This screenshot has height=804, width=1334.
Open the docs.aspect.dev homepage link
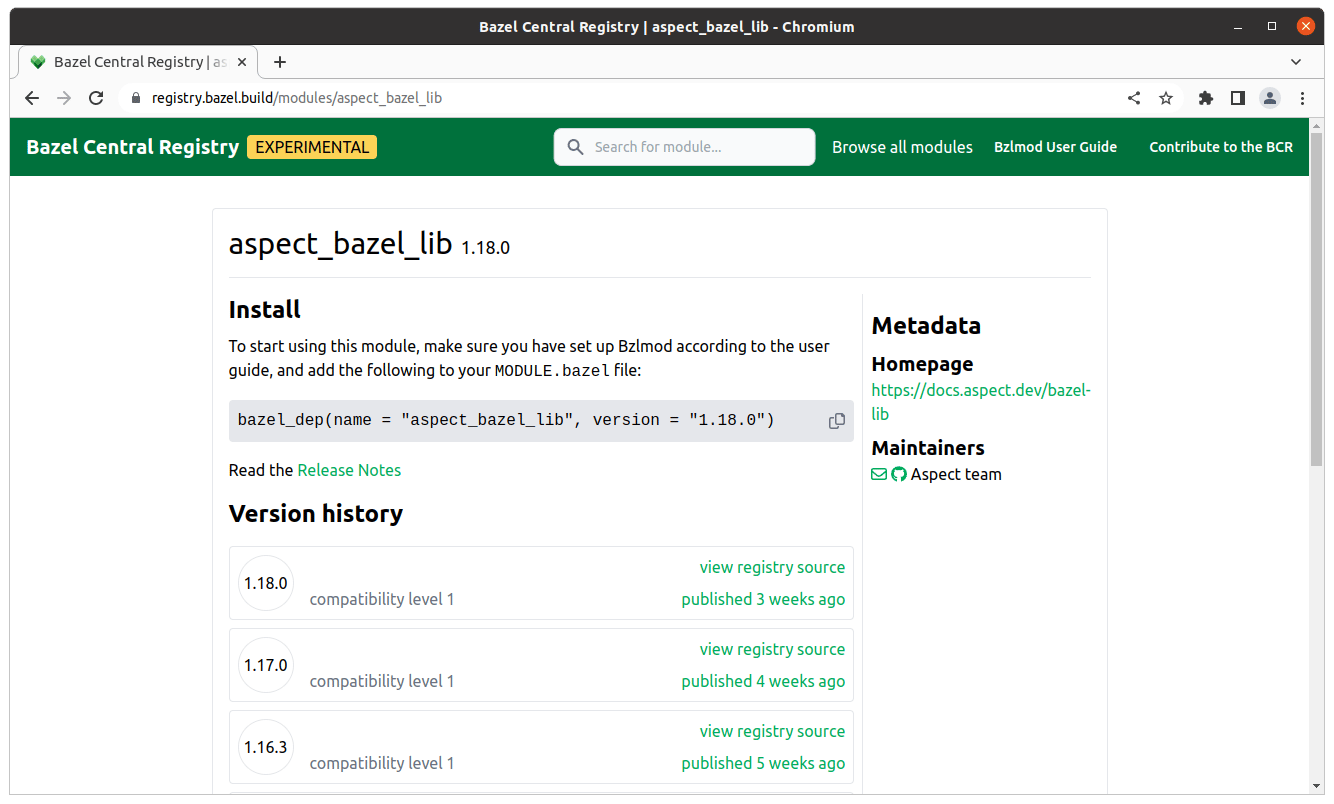pyautogui.click(x=981, y=402)
